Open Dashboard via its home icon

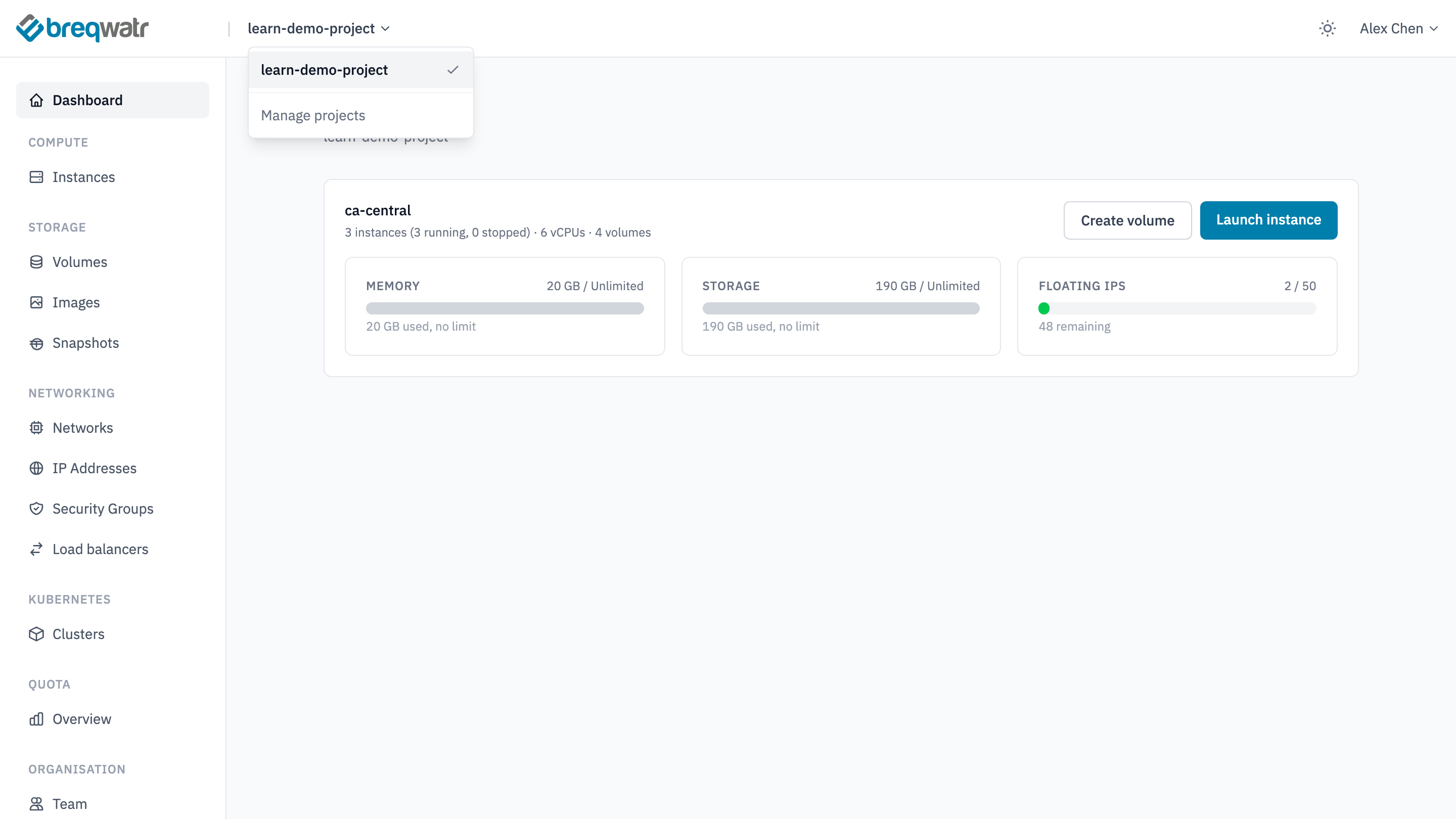[x=36, y=100]
